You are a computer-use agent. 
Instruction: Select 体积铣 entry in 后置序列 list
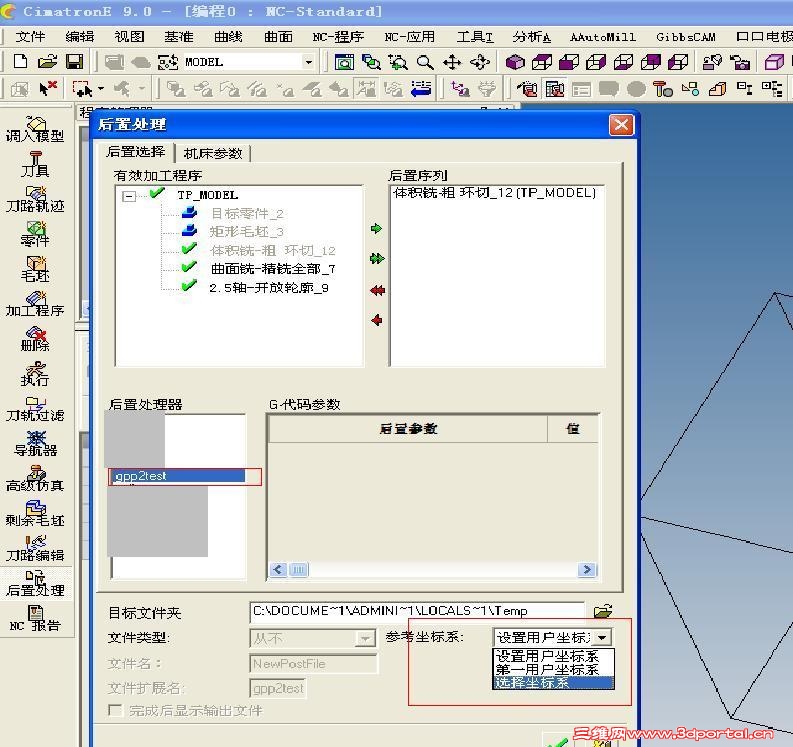tap(495, 193)
